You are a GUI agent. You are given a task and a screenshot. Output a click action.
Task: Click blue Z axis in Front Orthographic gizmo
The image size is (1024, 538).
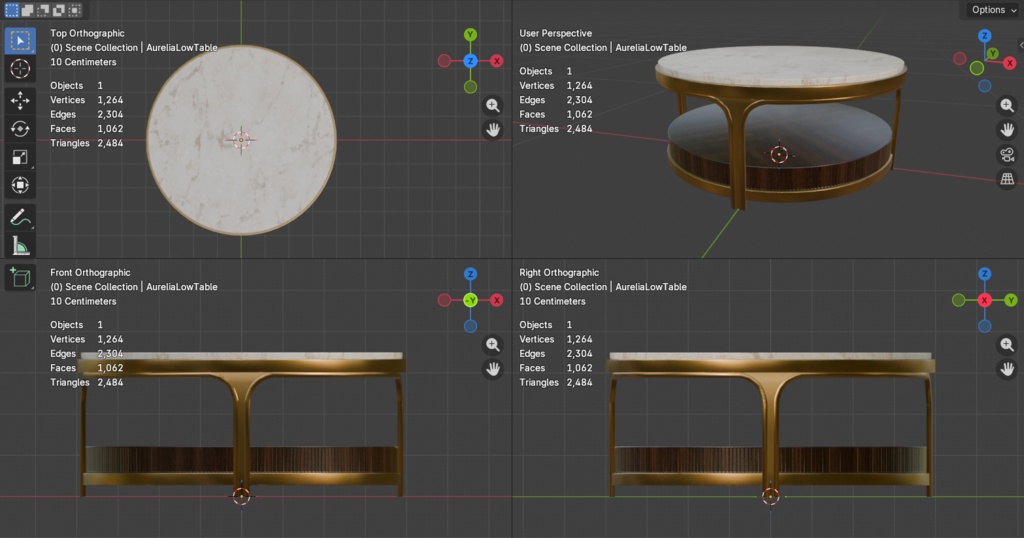pyautogui.click(x=470, y=274)
